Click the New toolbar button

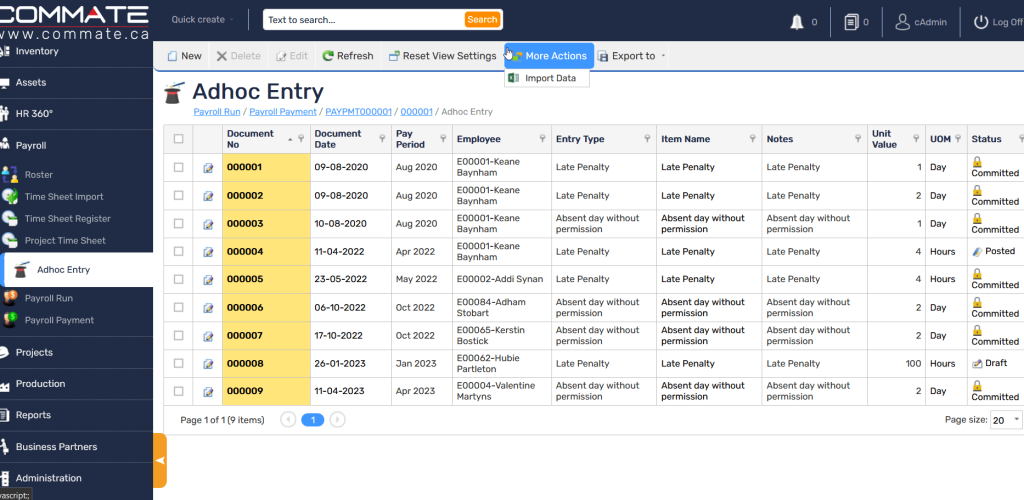[185, 56]
